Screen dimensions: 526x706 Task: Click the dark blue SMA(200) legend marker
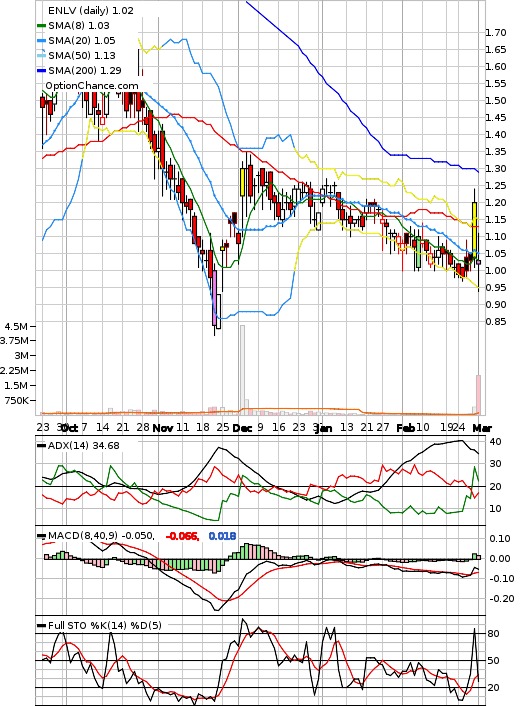(41, 71)
